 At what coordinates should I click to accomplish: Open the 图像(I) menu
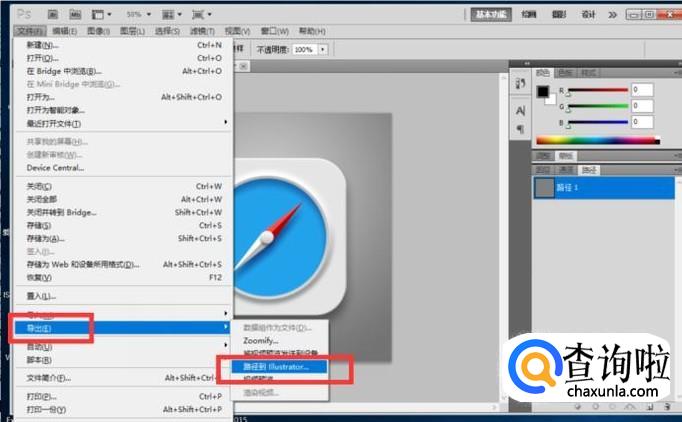pos(98,31)
